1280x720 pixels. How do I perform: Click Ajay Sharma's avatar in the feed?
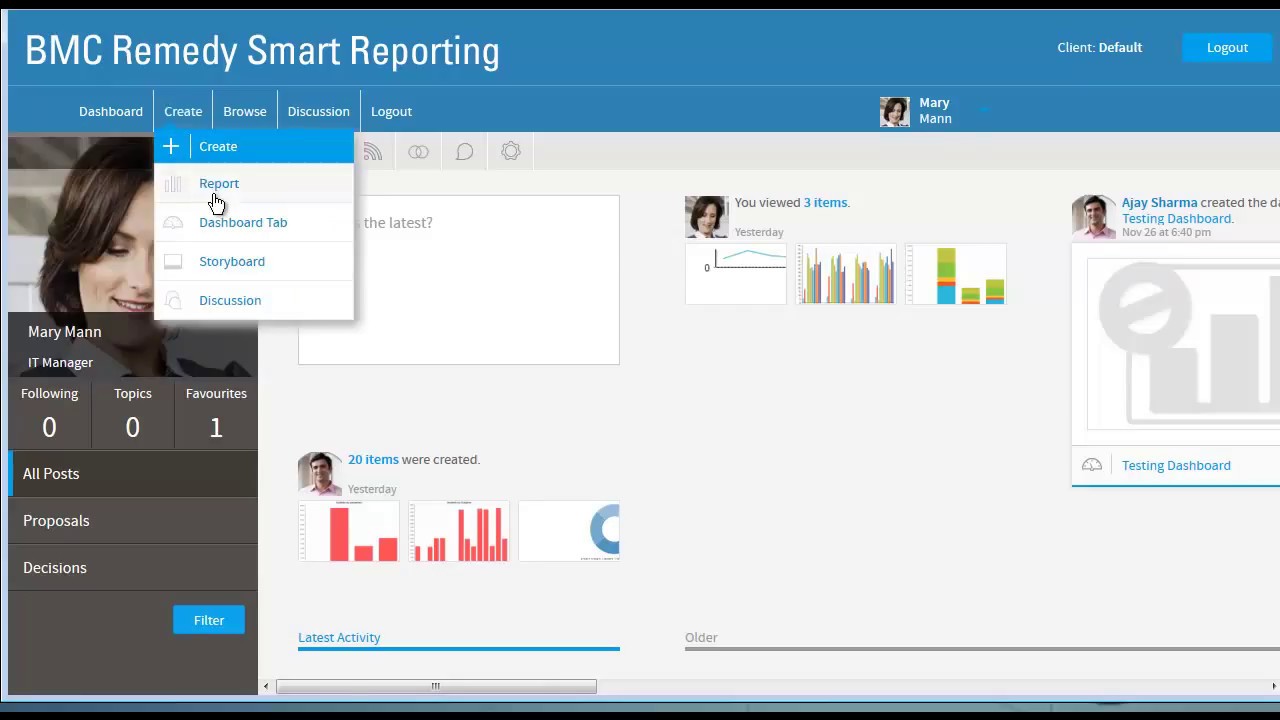(1093, 217)
